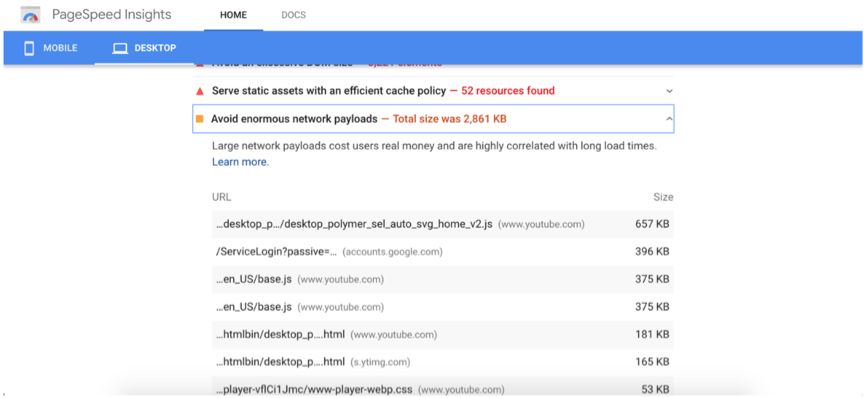Click the Size column header
The width and height of the screenshot is (864, 398).
[x=663, y=197]
